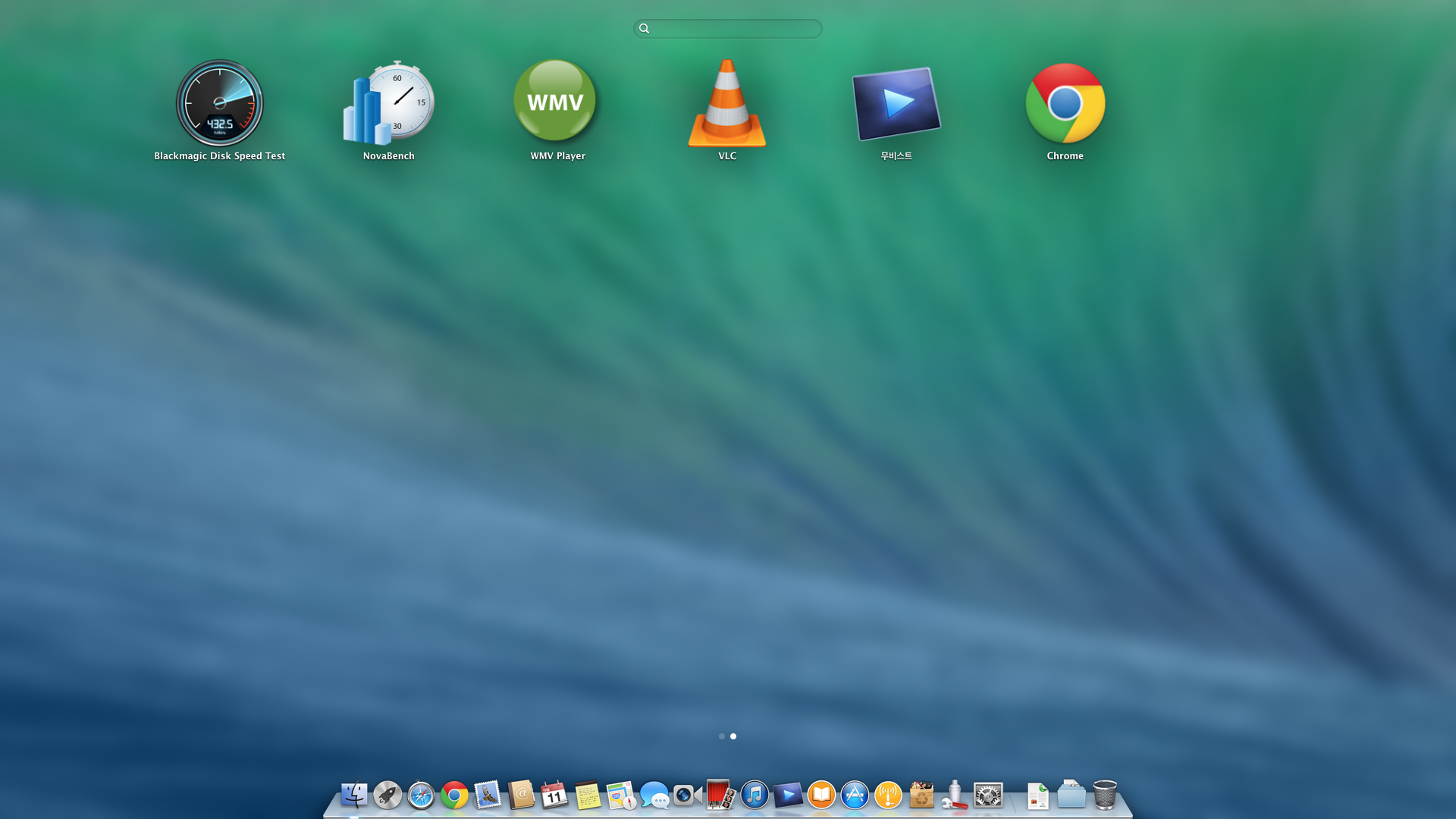Launch NovaBench from Launchpad
Screen dimensions: 1456x819
[388, 104]
